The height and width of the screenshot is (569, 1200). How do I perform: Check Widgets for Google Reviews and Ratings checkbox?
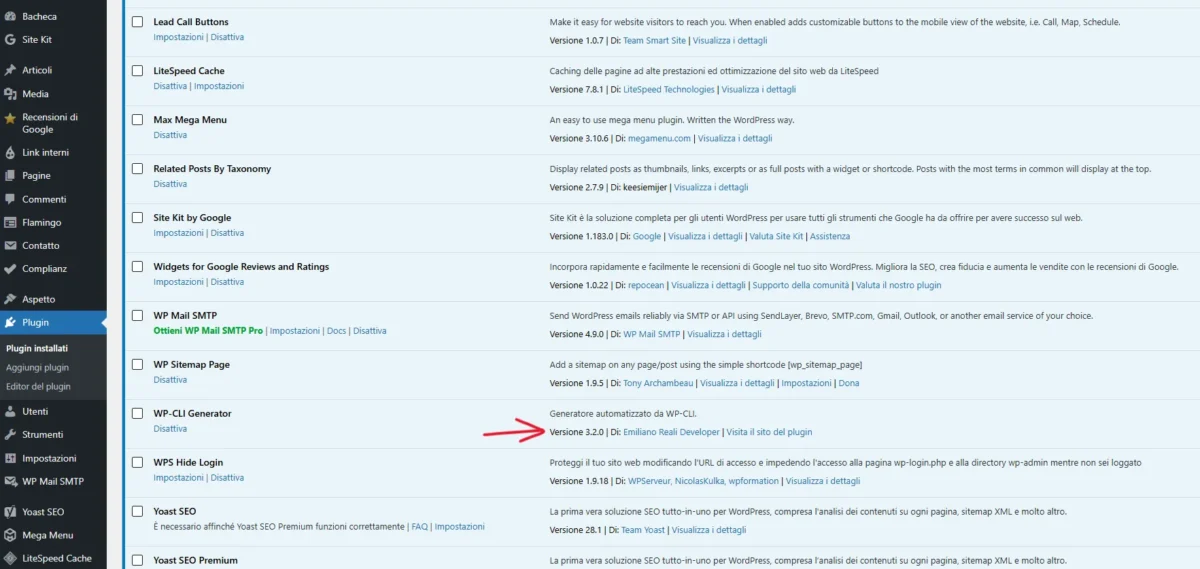(x=138, y=267)
